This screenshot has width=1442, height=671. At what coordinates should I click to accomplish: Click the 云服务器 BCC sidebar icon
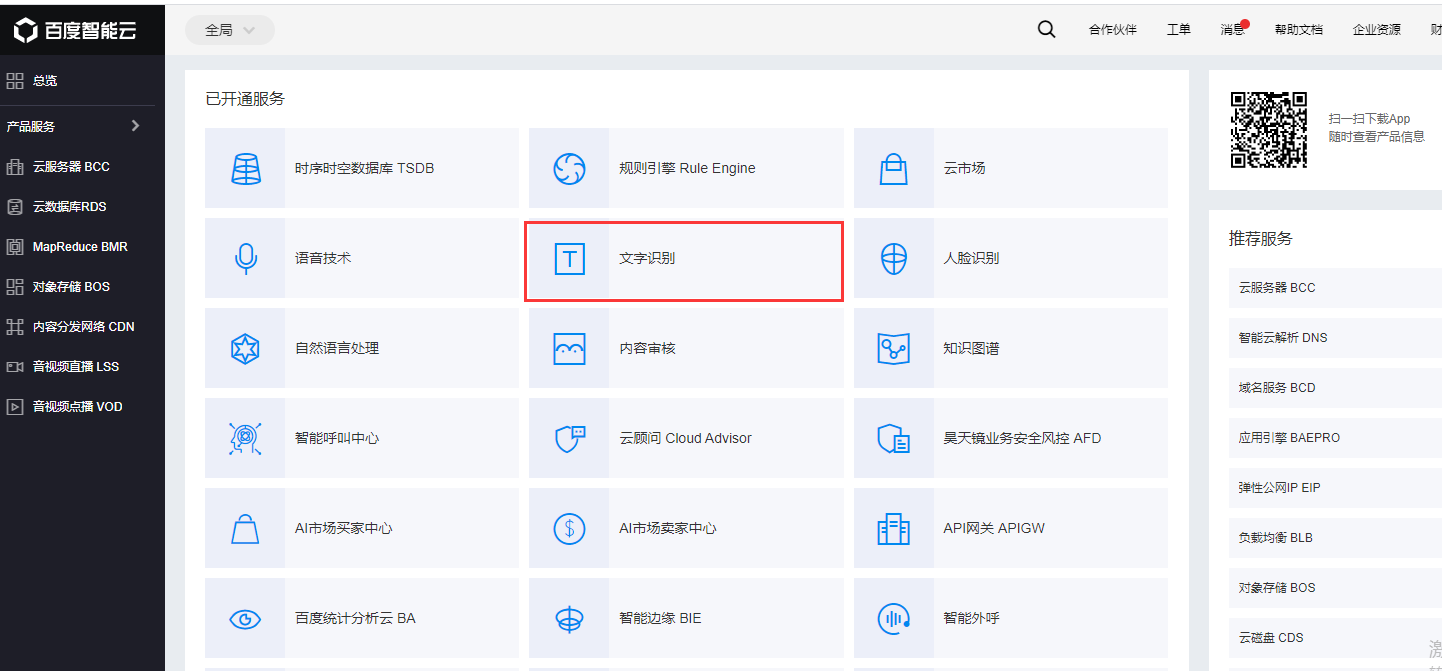(15, 167)
